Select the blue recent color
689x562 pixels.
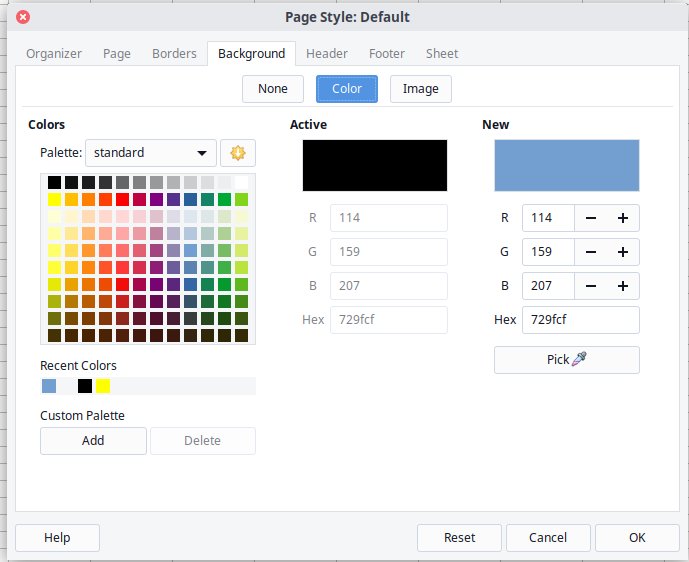pos(49,386)
